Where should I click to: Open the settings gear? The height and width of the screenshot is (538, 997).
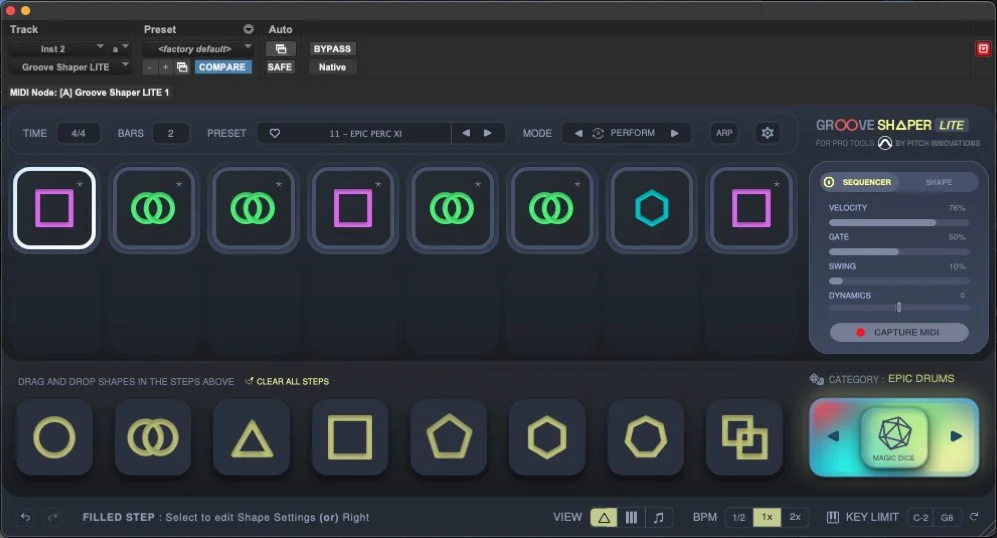[x=767, y=133]
